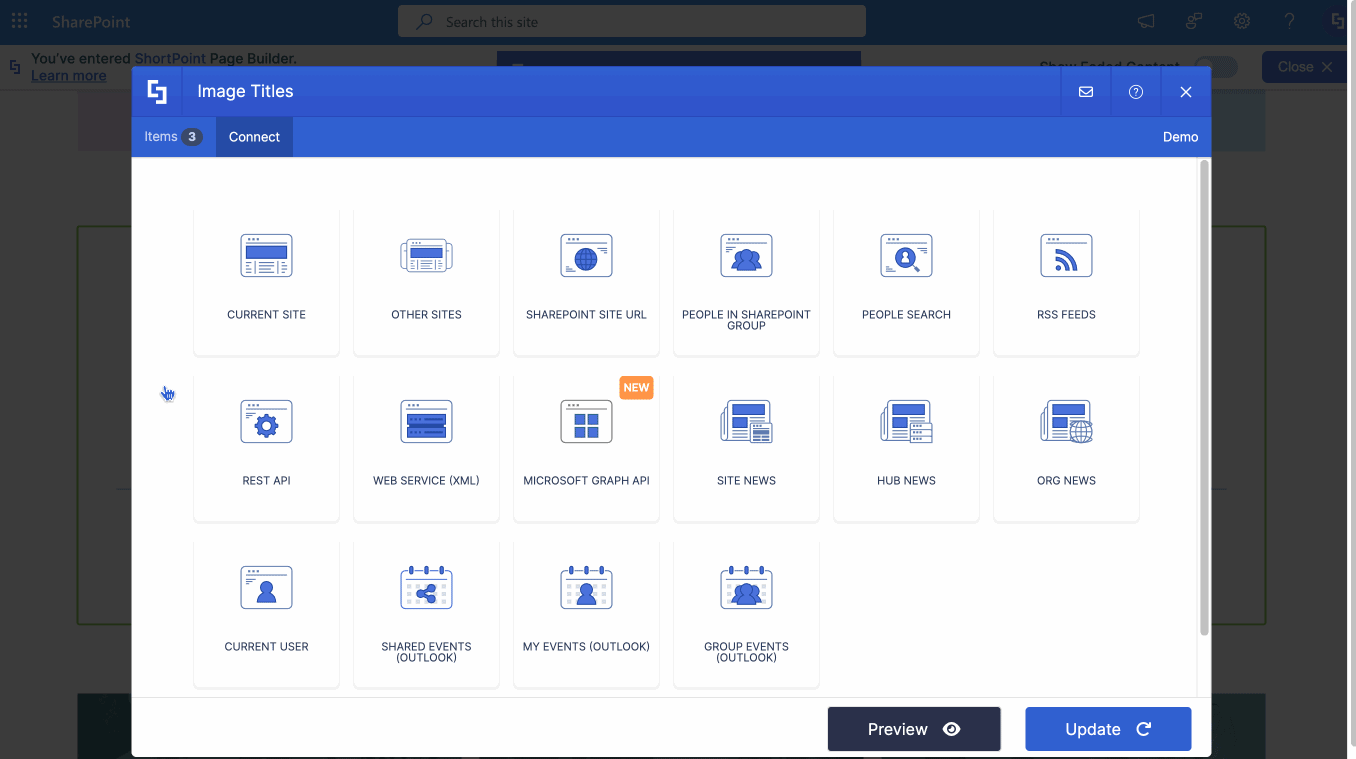The image size is (1356, 759).
Task: Click inside the Search this site field
Action: coord(632,20)
